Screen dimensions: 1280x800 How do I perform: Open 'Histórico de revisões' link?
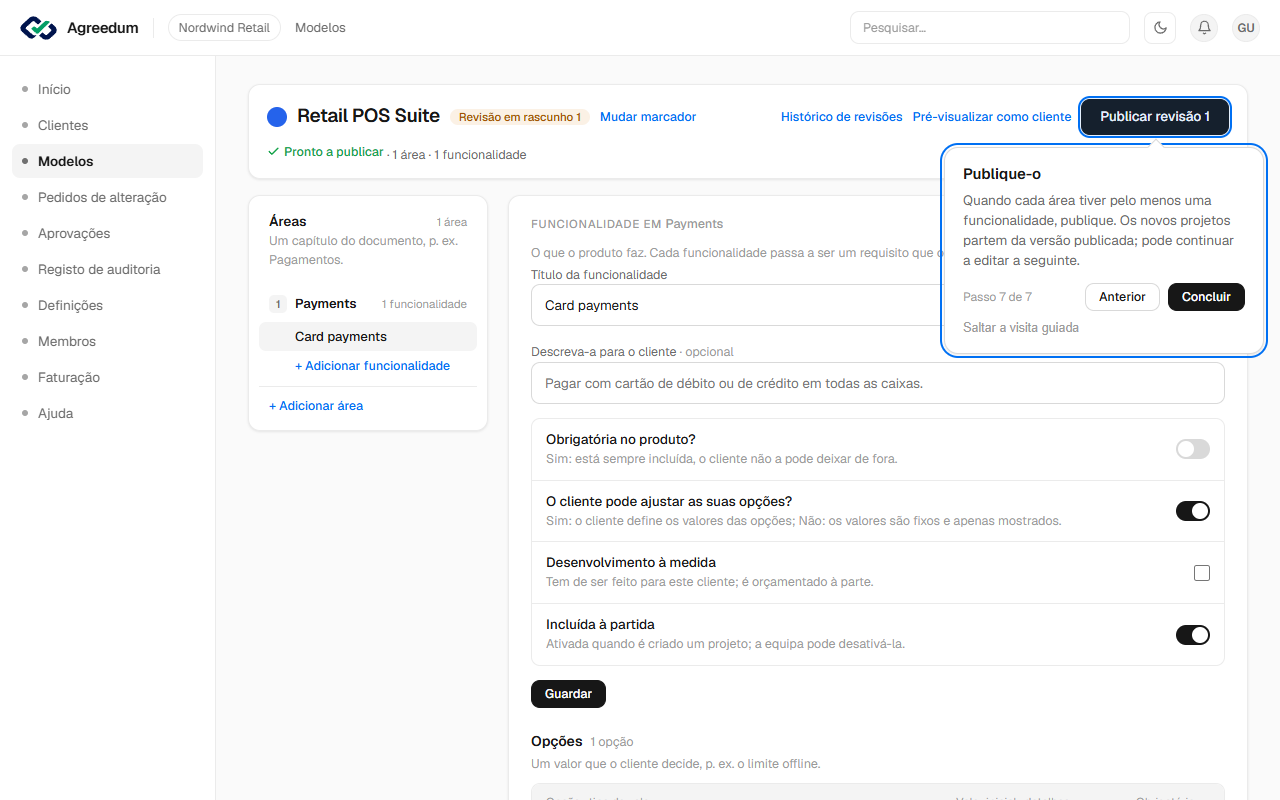click(842, 117)
